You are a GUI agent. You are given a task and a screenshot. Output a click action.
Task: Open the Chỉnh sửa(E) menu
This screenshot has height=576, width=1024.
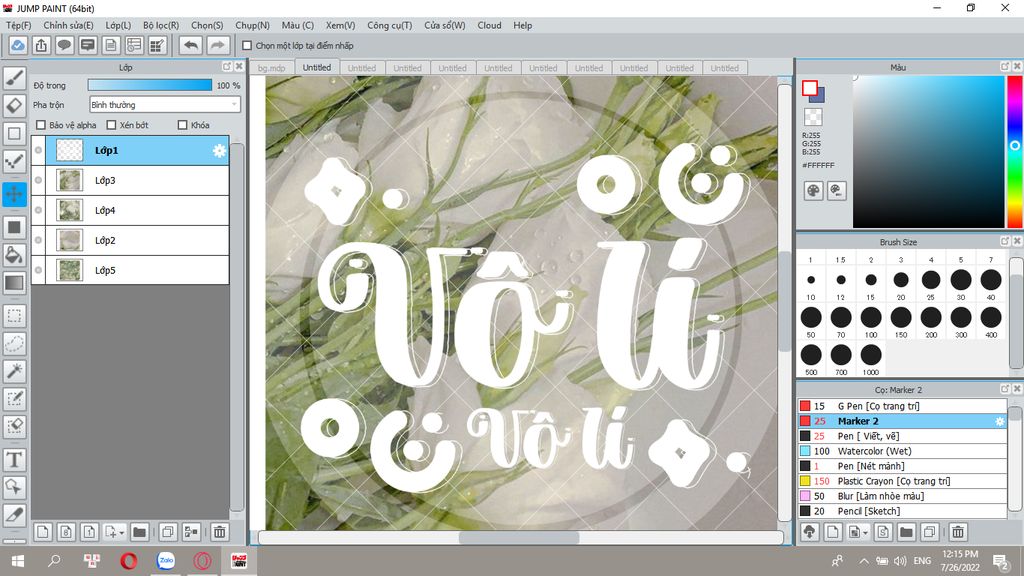(x=69, y=25)
